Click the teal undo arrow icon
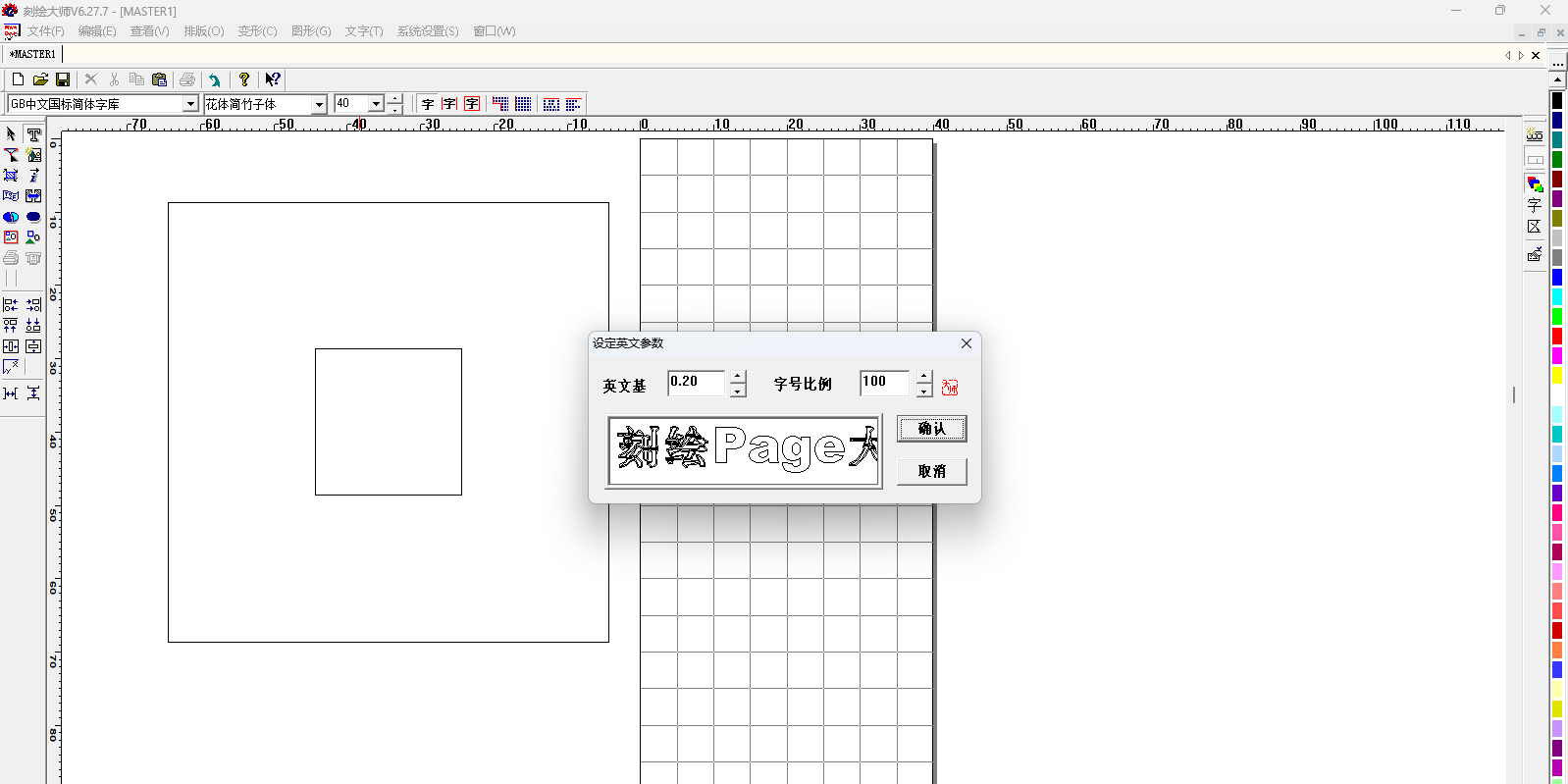The height and width of the screenshot is (784, 1568). pyautogui.click(x=215, y=79)
